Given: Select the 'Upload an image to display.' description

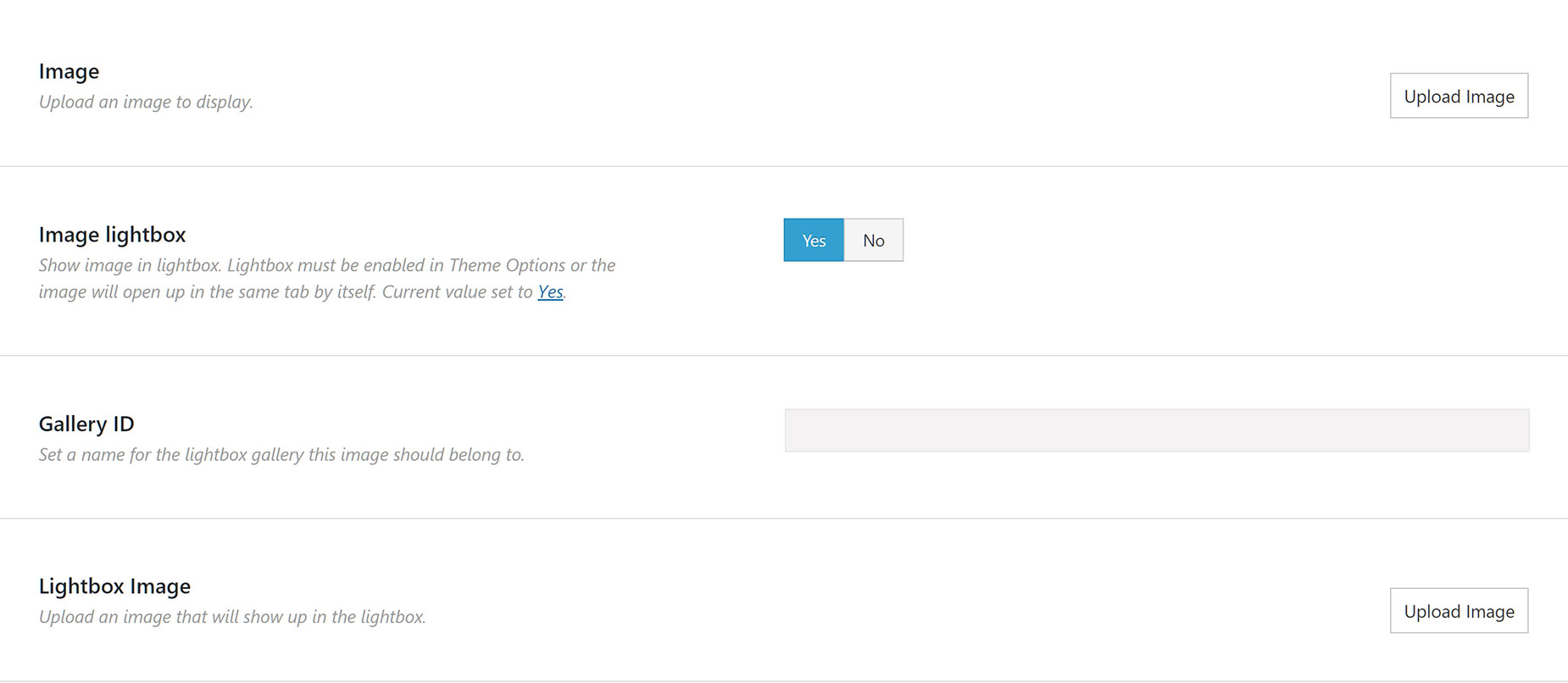Looking at the screenshot, I should coord(146,102).
